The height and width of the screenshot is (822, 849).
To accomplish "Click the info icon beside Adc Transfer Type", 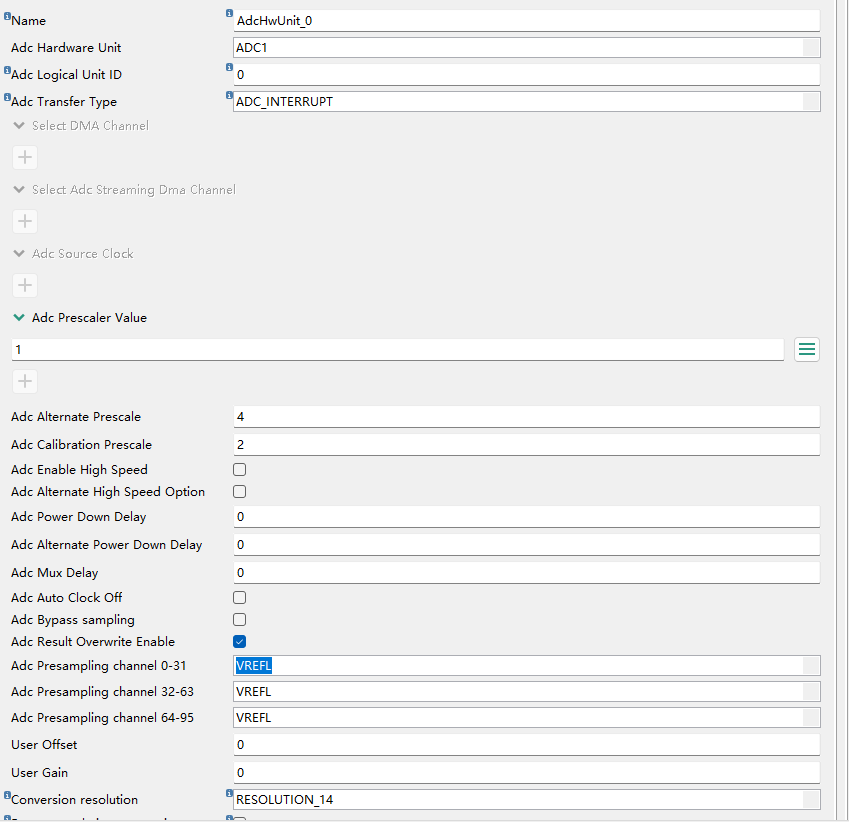I will (x=7, y=98).
